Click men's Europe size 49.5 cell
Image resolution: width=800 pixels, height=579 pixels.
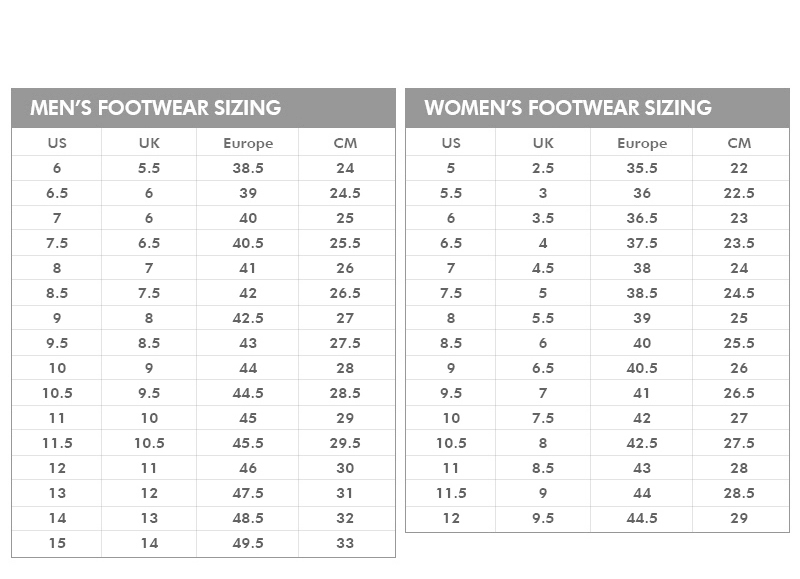pyautogui.click(x=248, y=543)
